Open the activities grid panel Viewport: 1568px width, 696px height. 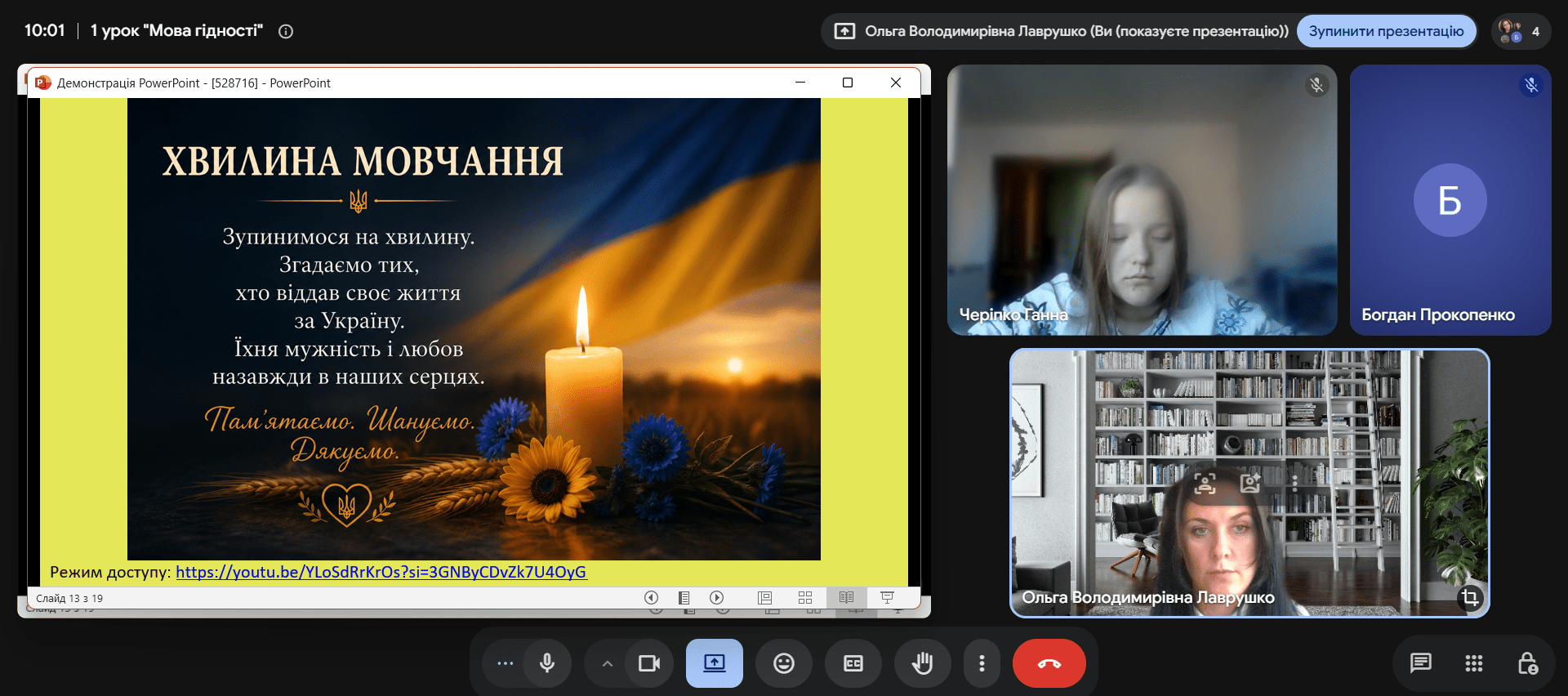pyautogui.click(x=1474, y=663)
